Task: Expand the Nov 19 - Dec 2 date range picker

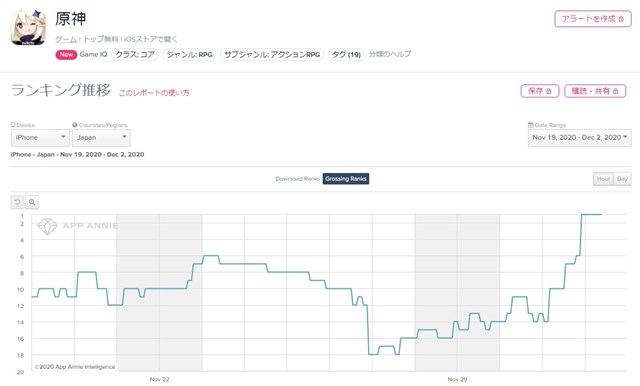Action: pyautogui.click(x=580, y=138)
